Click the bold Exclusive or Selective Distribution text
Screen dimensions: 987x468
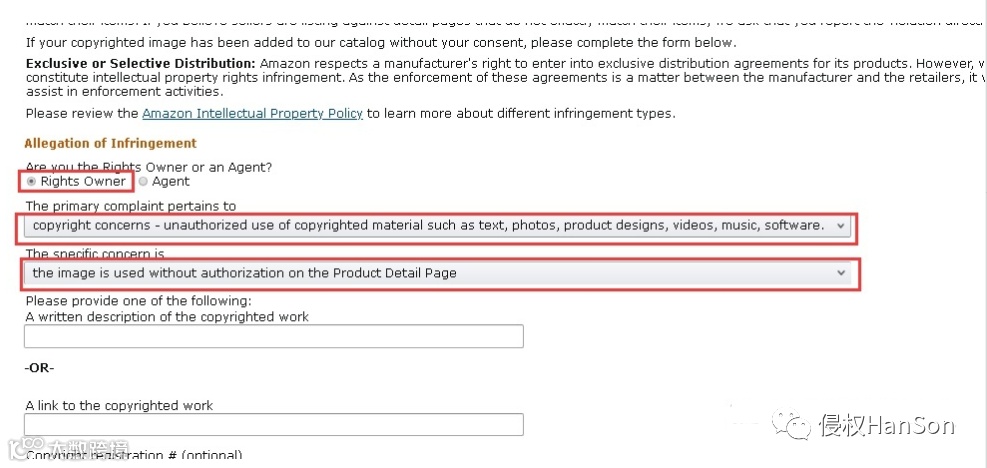140,63
